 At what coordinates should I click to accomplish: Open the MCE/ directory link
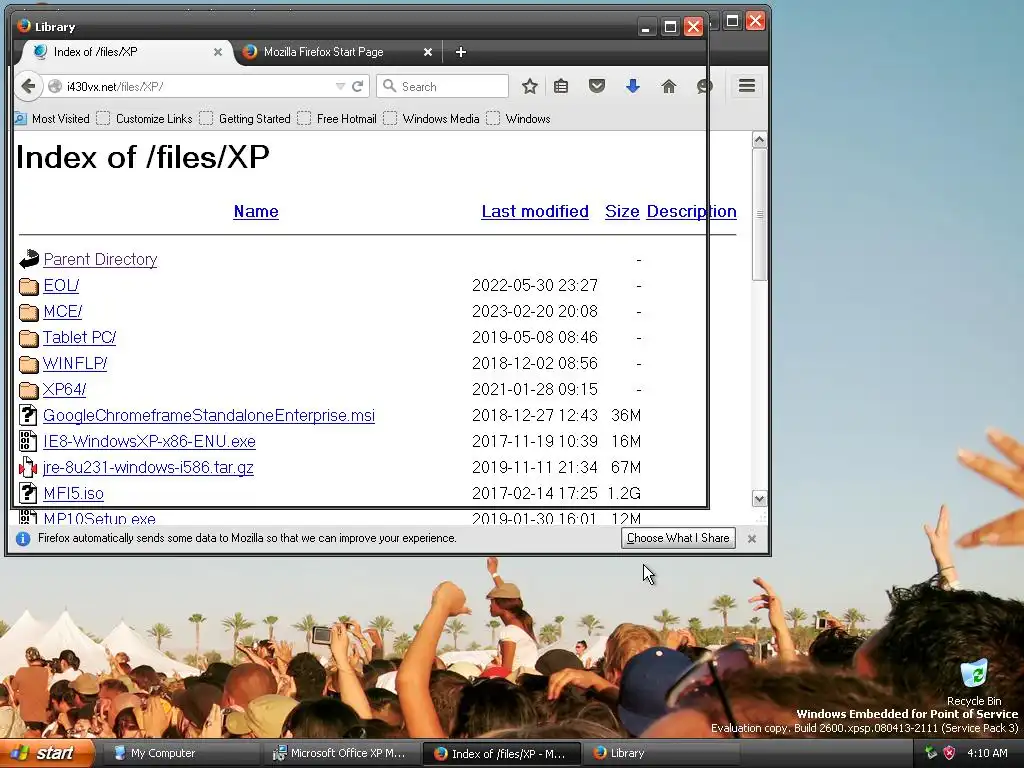click(63, 312)
